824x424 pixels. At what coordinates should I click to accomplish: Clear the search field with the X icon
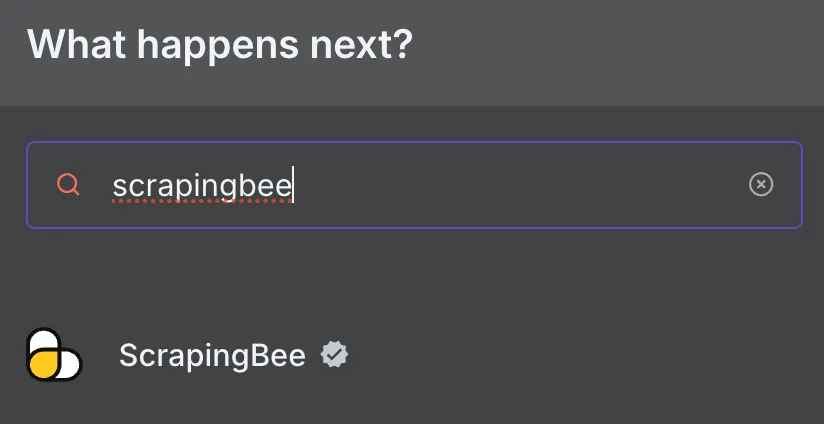761,185
